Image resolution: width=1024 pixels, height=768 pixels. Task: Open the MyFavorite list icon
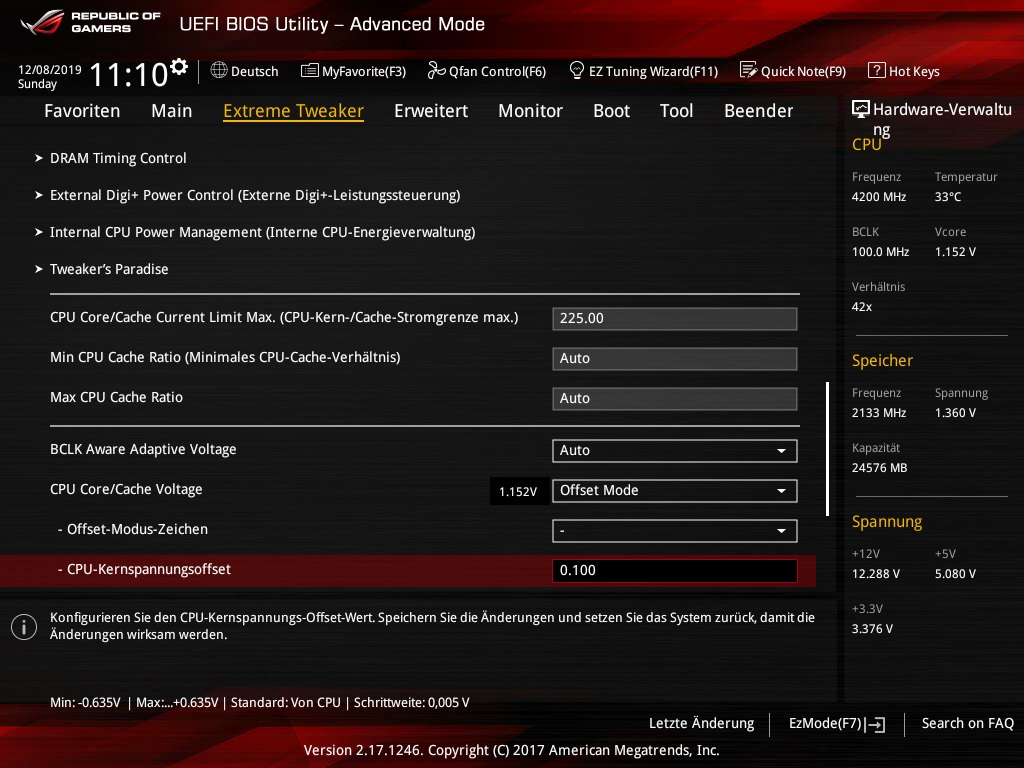310,71
